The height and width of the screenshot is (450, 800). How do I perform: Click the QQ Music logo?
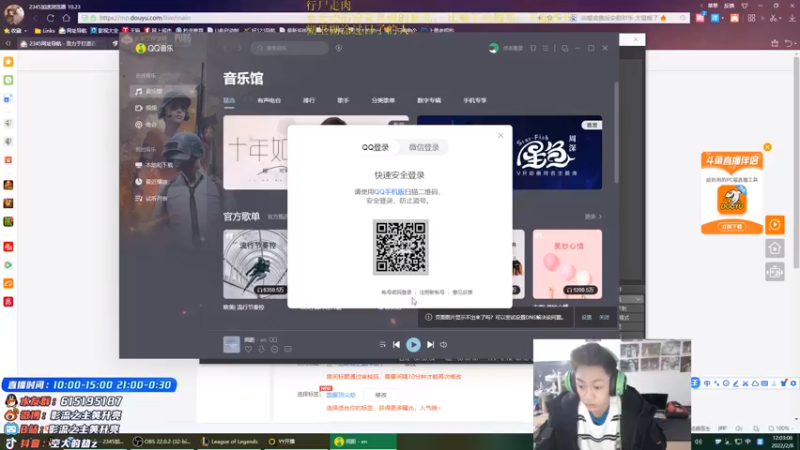155,48
